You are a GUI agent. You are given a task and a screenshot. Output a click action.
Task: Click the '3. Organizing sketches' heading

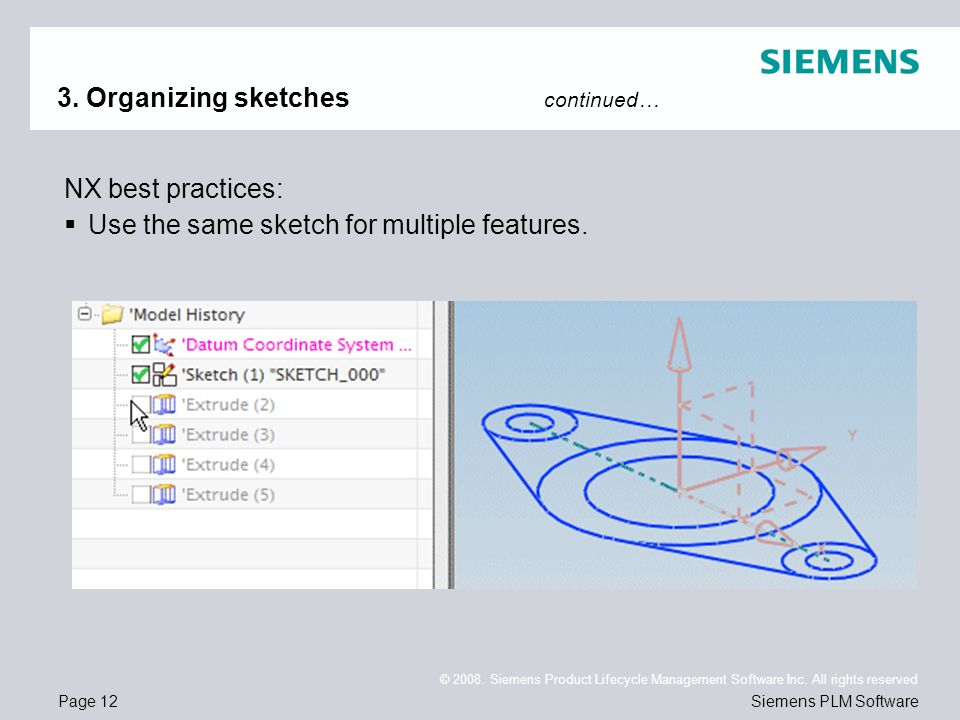(x=203, y=97)
